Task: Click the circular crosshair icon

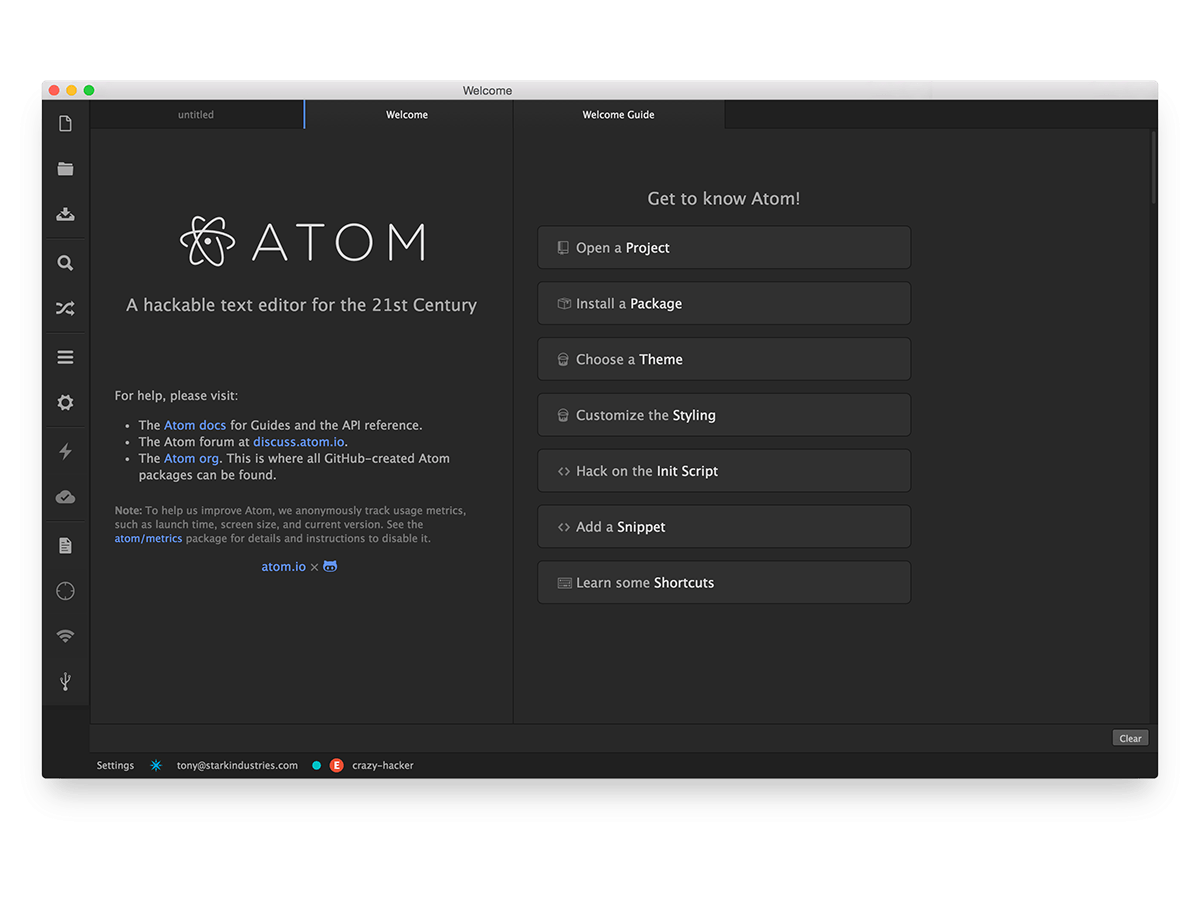Action: [x=65, y=591]
